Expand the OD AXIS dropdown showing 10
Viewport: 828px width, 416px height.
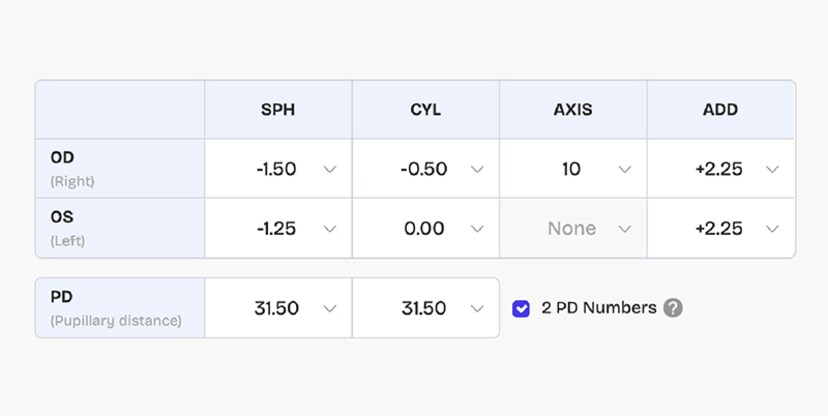coord(573,169)
